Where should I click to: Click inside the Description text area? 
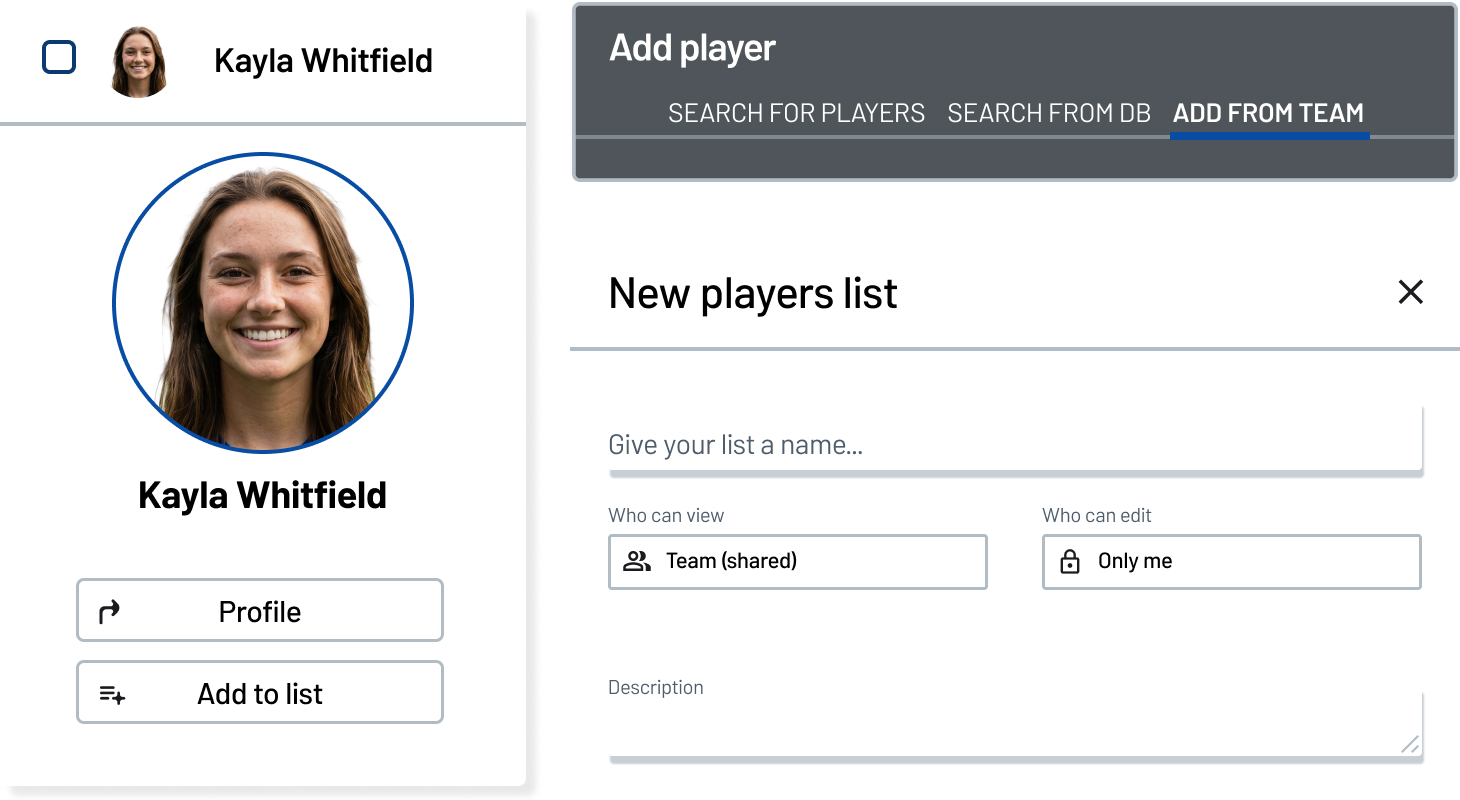[x=1015, y=725]
